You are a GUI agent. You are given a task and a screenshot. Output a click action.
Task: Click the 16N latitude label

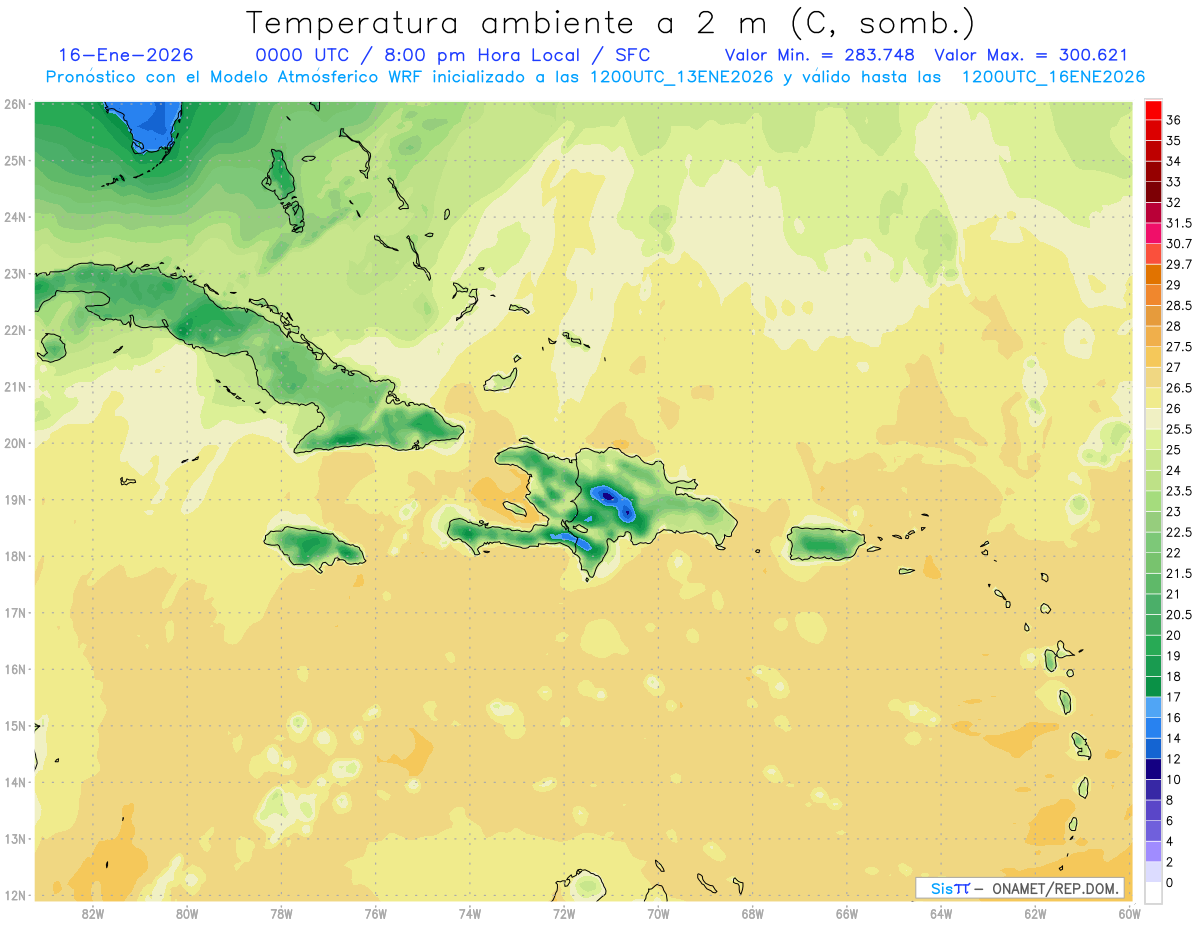(14, 669)
